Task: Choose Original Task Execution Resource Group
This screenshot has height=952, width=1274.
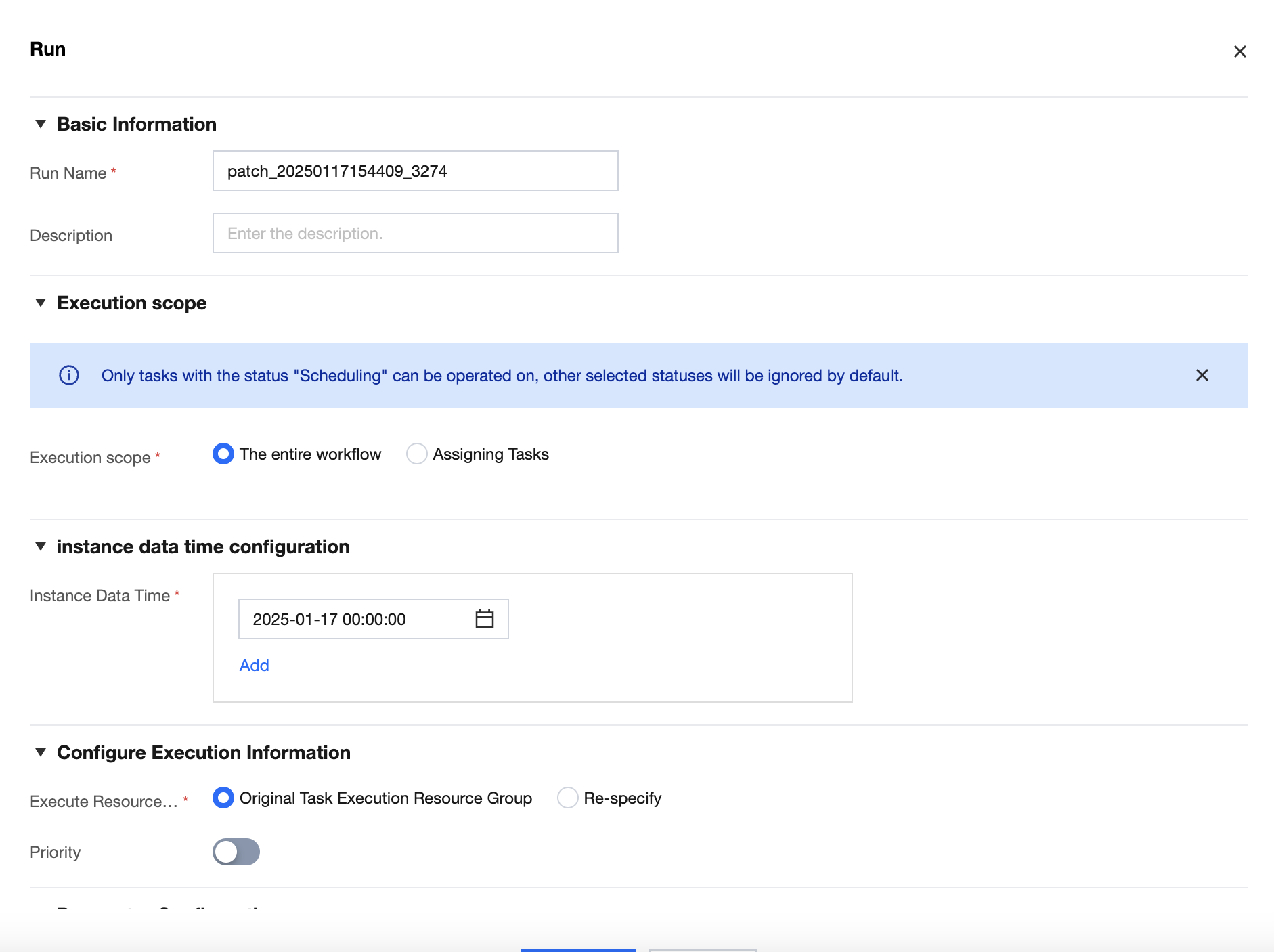Action: (223, 798)
